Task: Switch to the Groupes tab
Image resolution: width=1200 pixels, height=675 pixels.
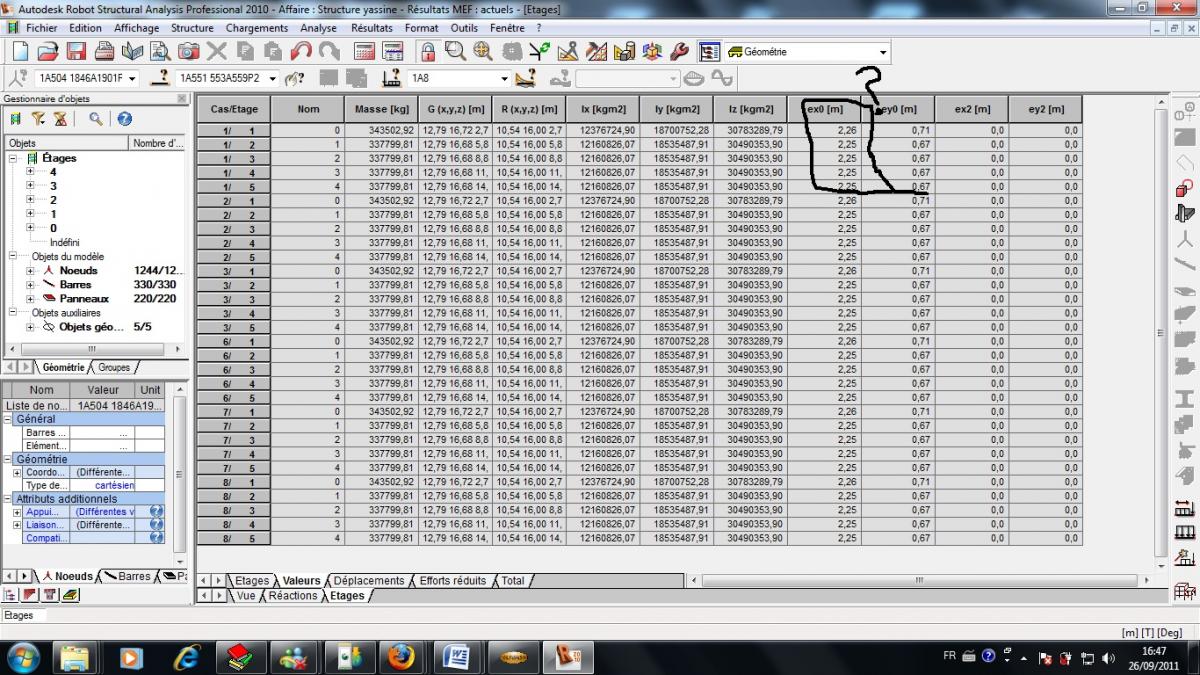Action: [x=114, y=367]
